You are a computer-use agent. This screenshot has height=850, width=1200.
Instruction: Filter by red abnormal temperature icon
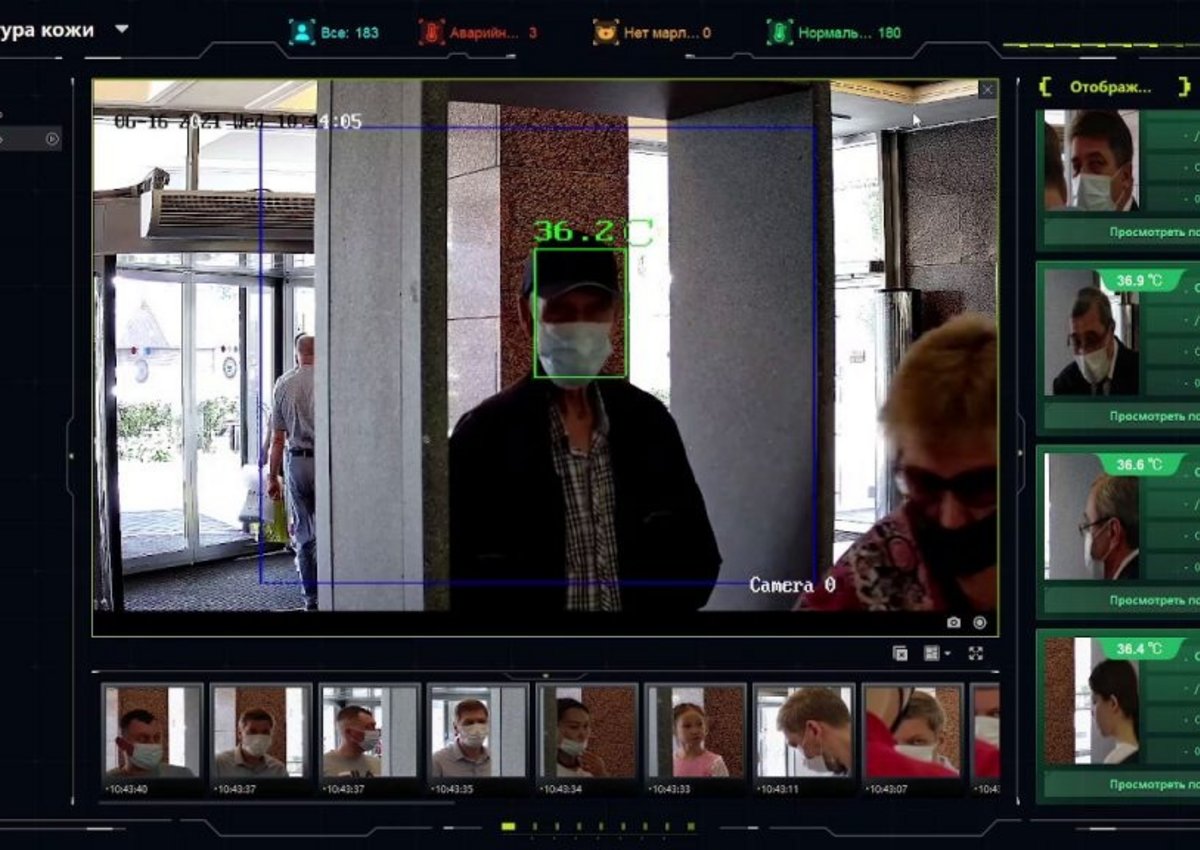[431, 32]
